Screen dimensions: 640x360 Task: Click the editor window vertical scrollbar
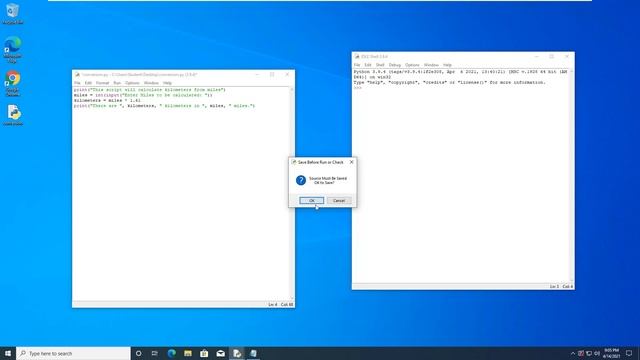[x=291, y=194]
